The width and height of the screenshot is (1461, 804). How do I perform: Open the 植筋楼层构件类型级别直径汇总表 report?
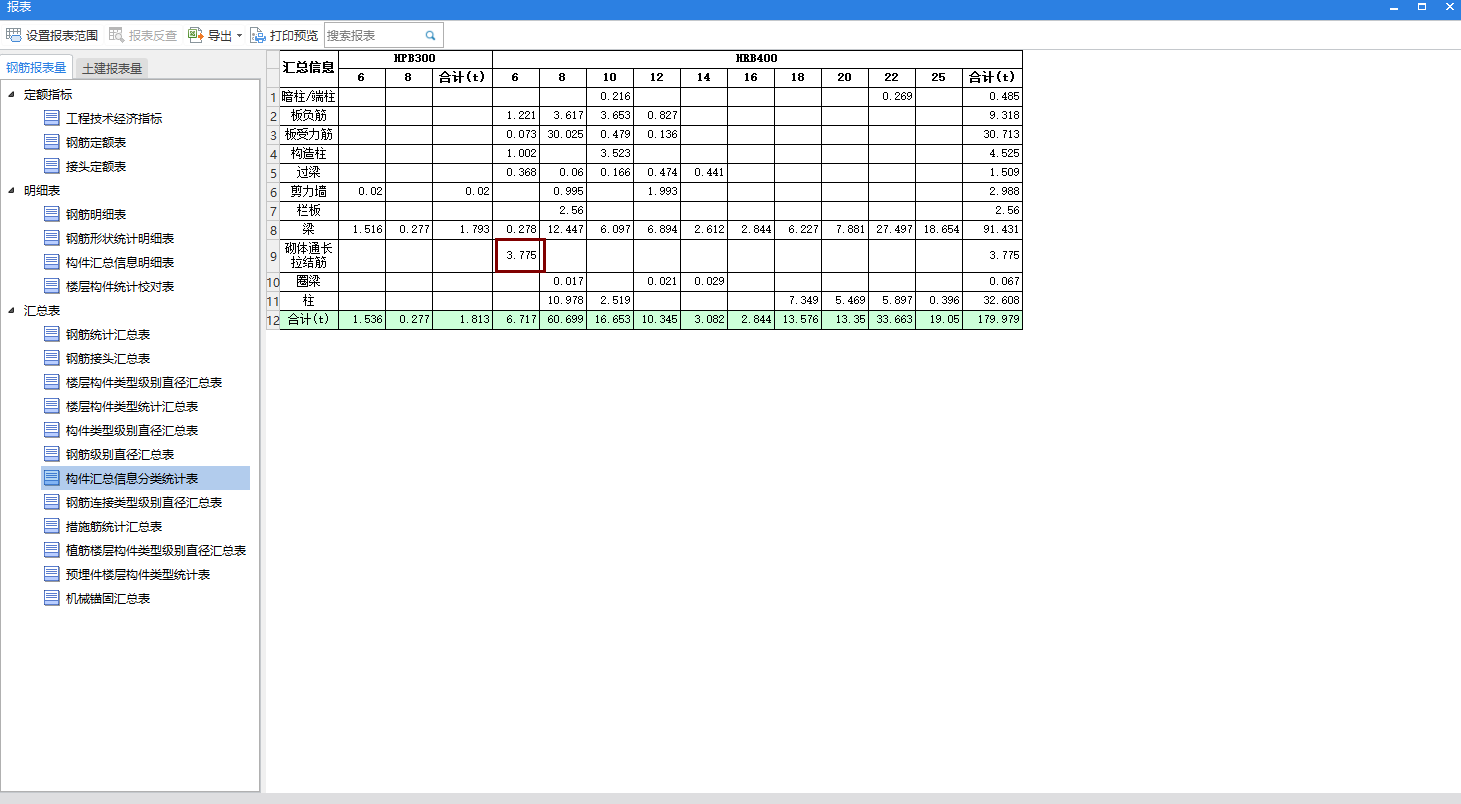156,550
